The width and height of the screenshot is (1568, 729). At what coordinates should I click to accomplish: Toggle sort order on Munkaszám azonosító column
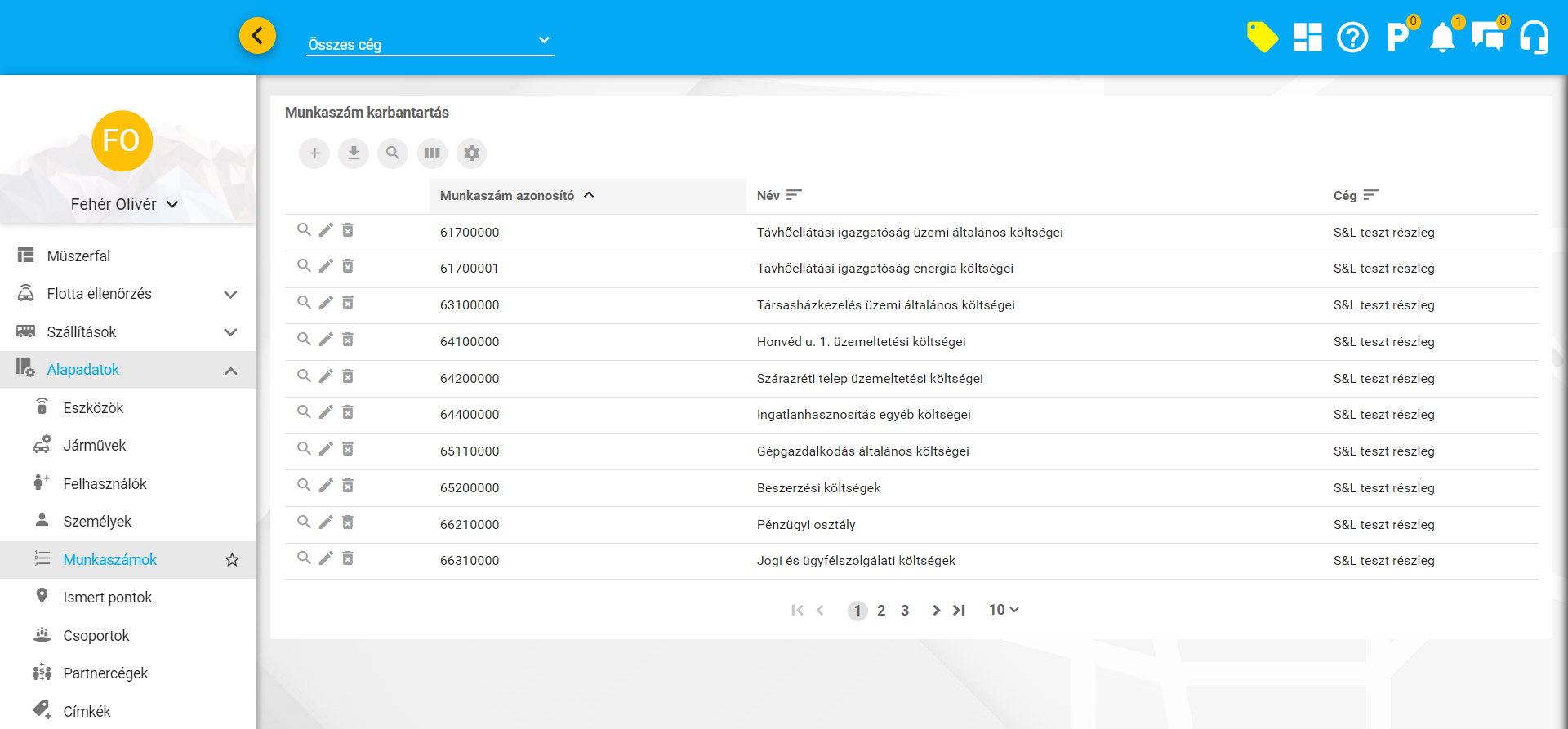(x=589, y=195)
